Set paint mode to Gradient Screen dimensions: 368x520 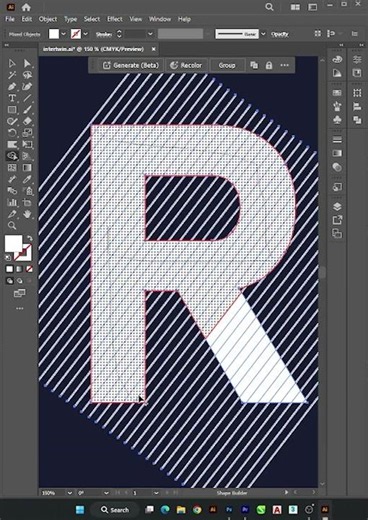tap(20, 269)
